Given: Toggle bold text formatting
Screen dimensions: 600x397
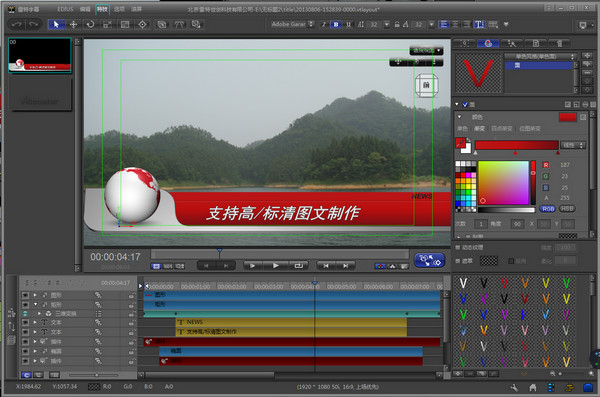Looking at the screenshot, I should pos(336,25).
